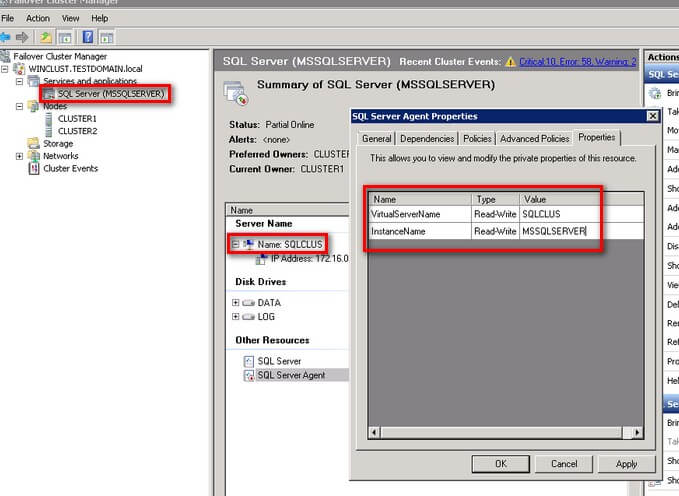Screen dimensions: 679x496
Task: Collapse the Services and applications node
Action: click(x=19, y=81)
